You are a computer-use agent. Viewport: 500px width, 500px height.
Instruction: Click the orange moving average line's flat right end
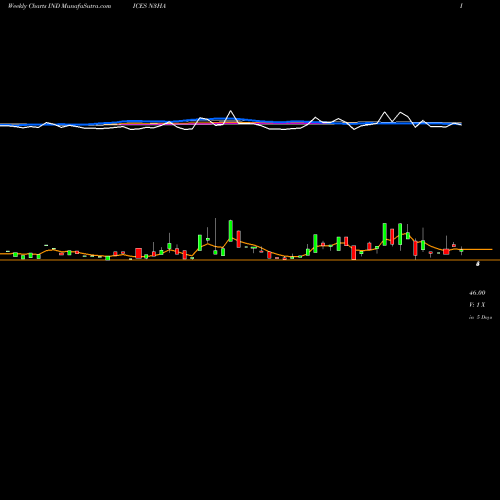click(x=477, y=249)
